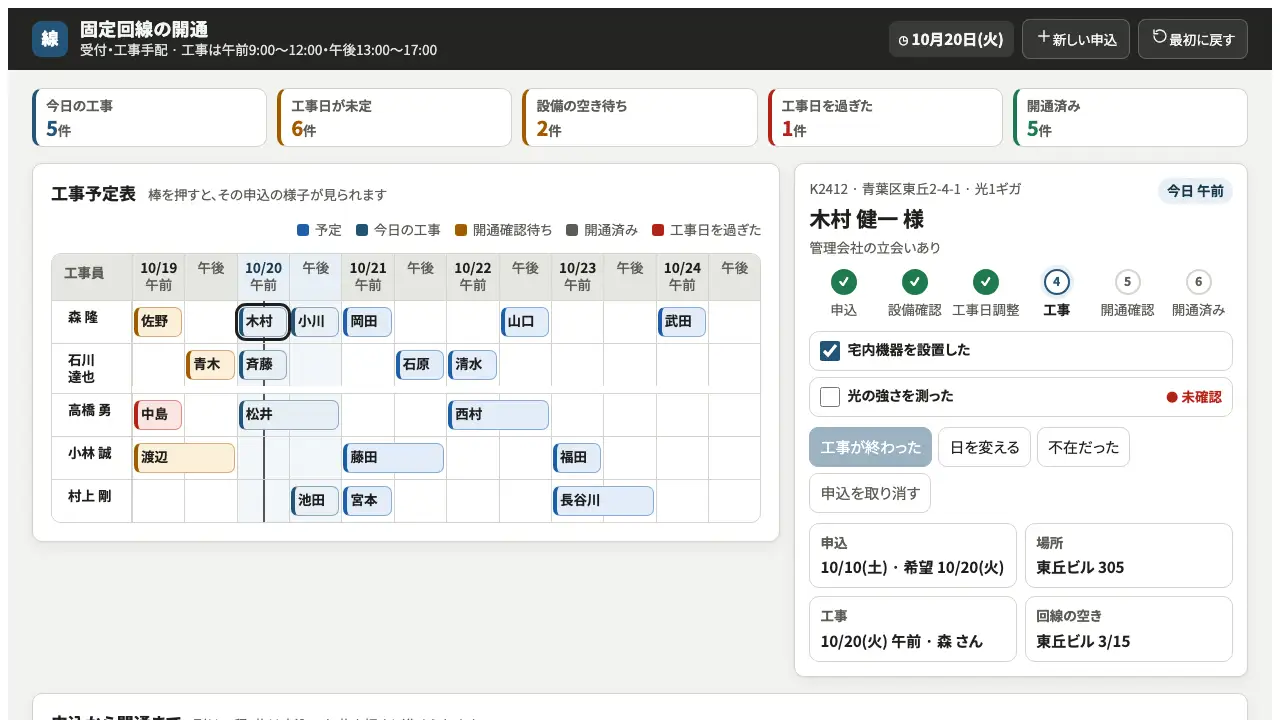Select the 渡辺 schedule bar
The width and height of the screenshot is (1280, 720).
184,458
